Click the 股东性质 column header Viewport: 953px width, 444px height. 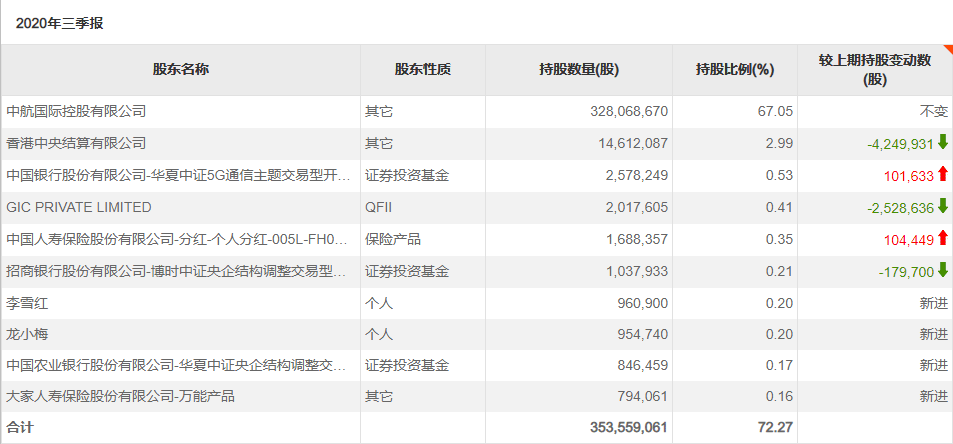(x=422, y=69)
